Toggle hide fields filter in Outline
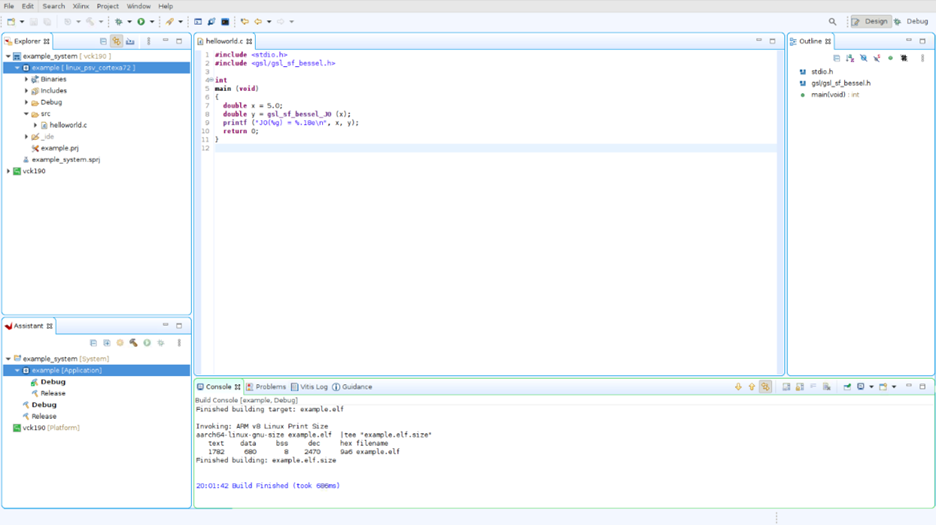This screenshot has height=525, width=936. [864, 59]
